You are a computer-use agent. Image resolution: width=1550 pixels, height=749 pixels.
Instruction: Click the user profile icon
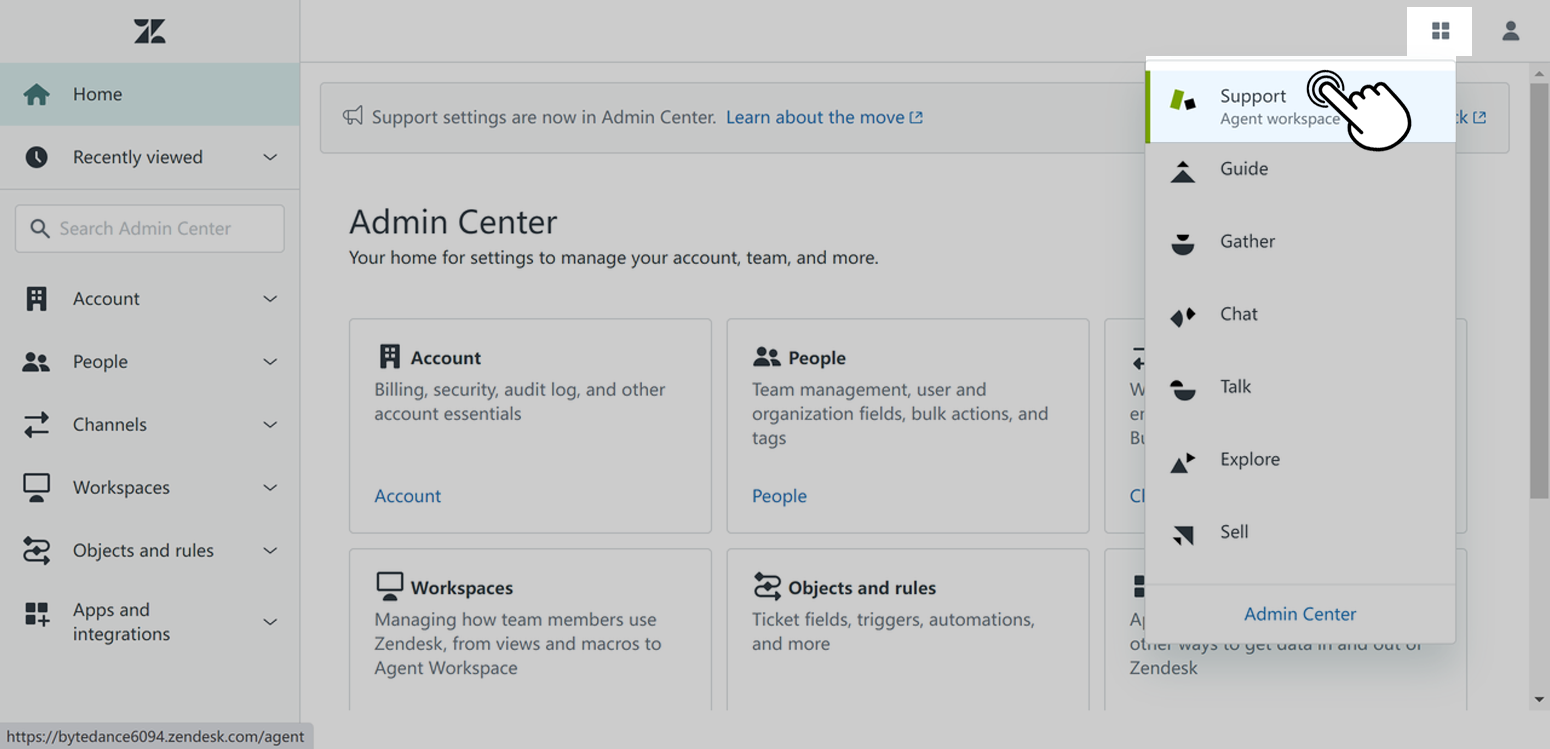tap(1510, 31)
